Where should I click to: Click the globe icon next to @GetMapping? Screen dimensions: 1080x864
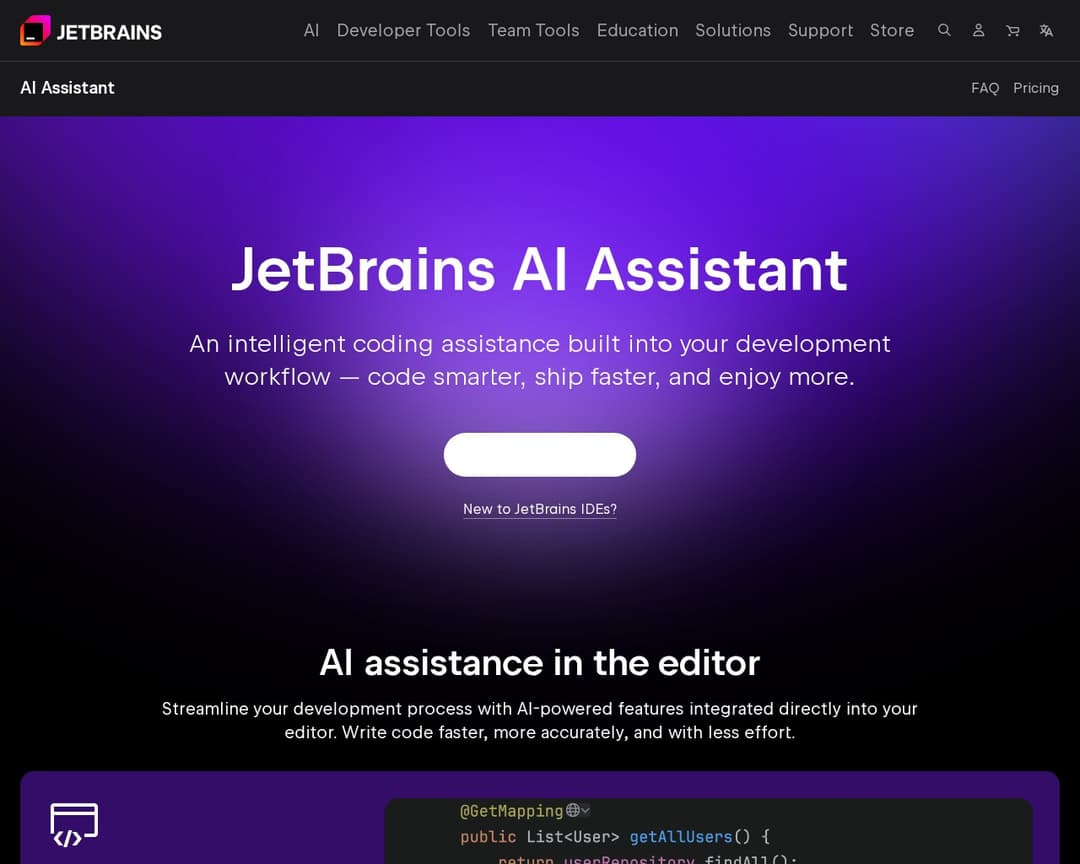572,810
